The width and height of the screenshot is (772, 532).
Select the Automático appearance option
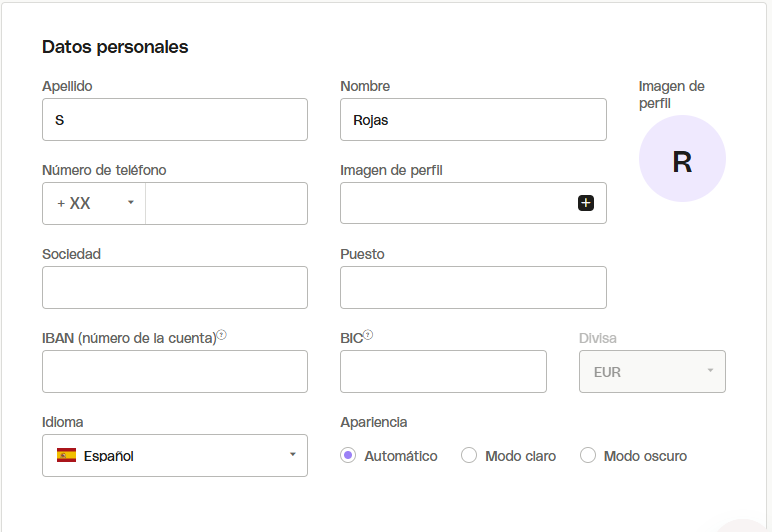[348, 456]
